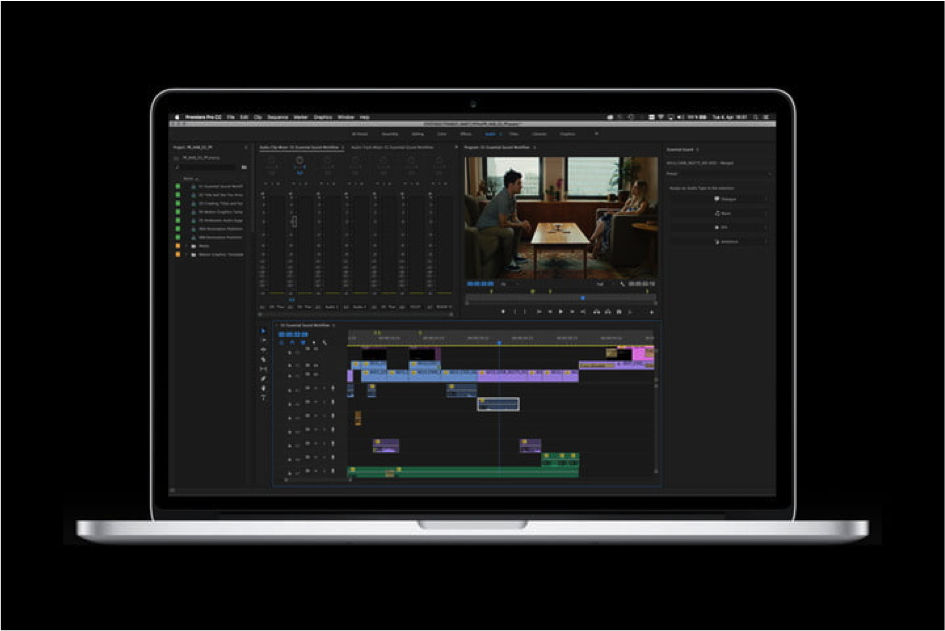Select the Razor tool

click(263, 359)
